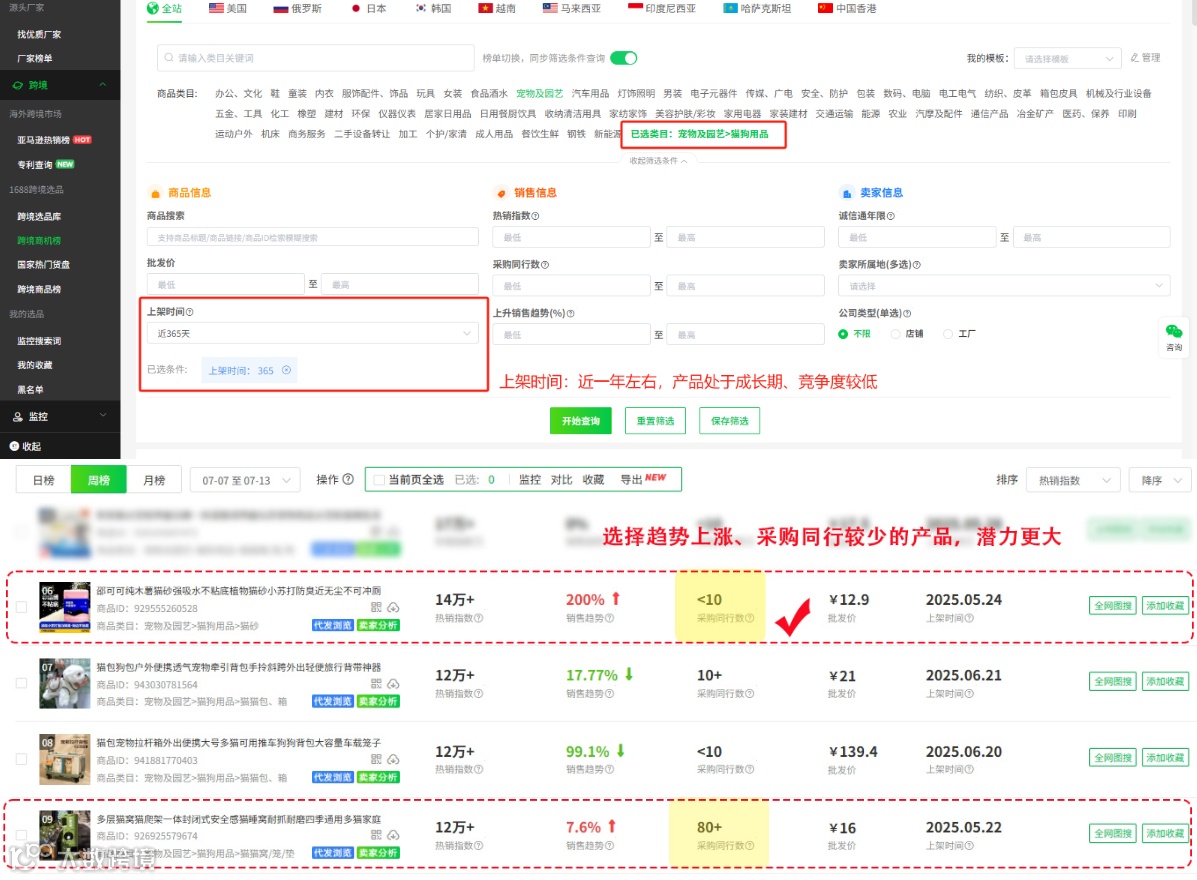Check the 当前页全选 checkbox
Screen dimensions: 1197x880
pos(379,480)
